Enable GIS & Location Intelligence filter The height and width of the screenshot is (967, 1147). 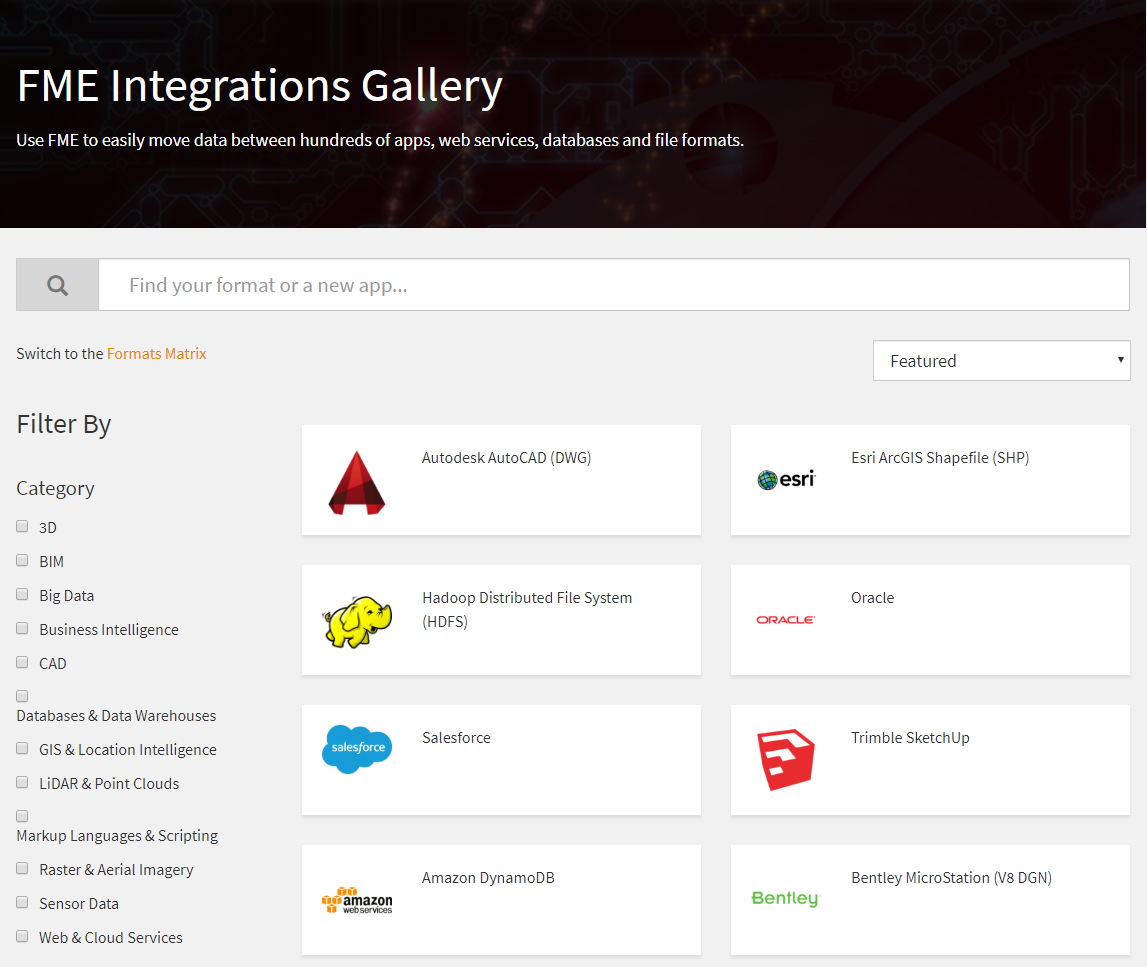click(x=23, y=749)
